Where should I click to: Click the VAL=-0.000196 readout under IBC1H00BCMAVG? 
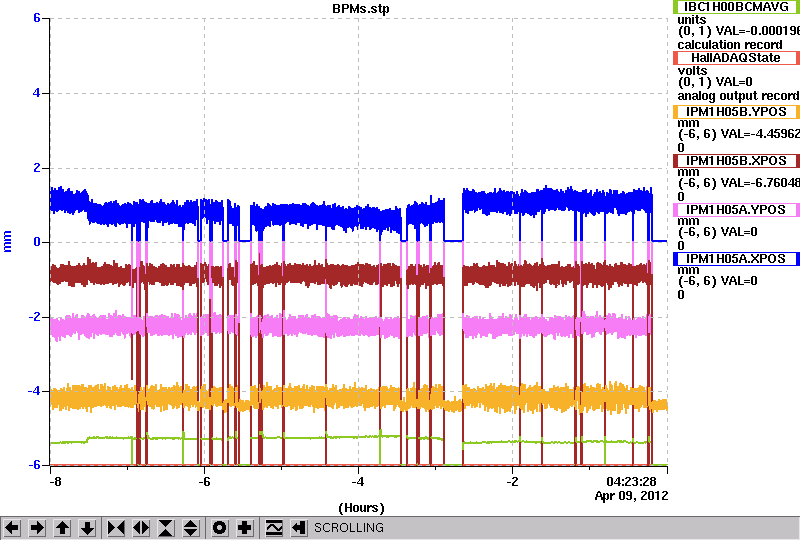click(758, 31)
